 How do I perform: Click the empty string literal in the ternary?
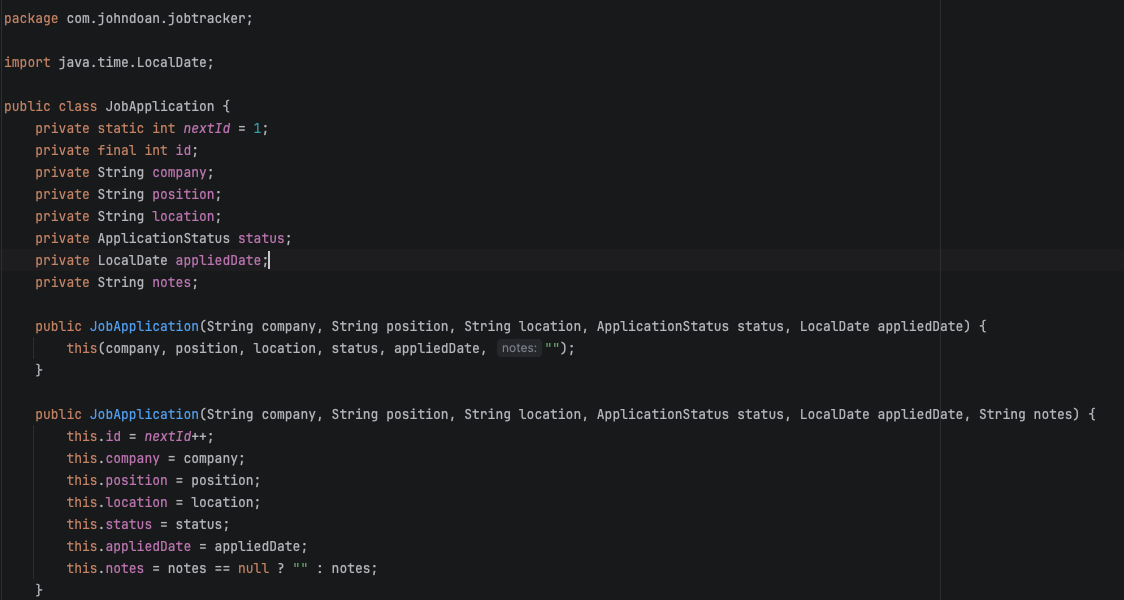pyautogui.click(x=299, y=568)
